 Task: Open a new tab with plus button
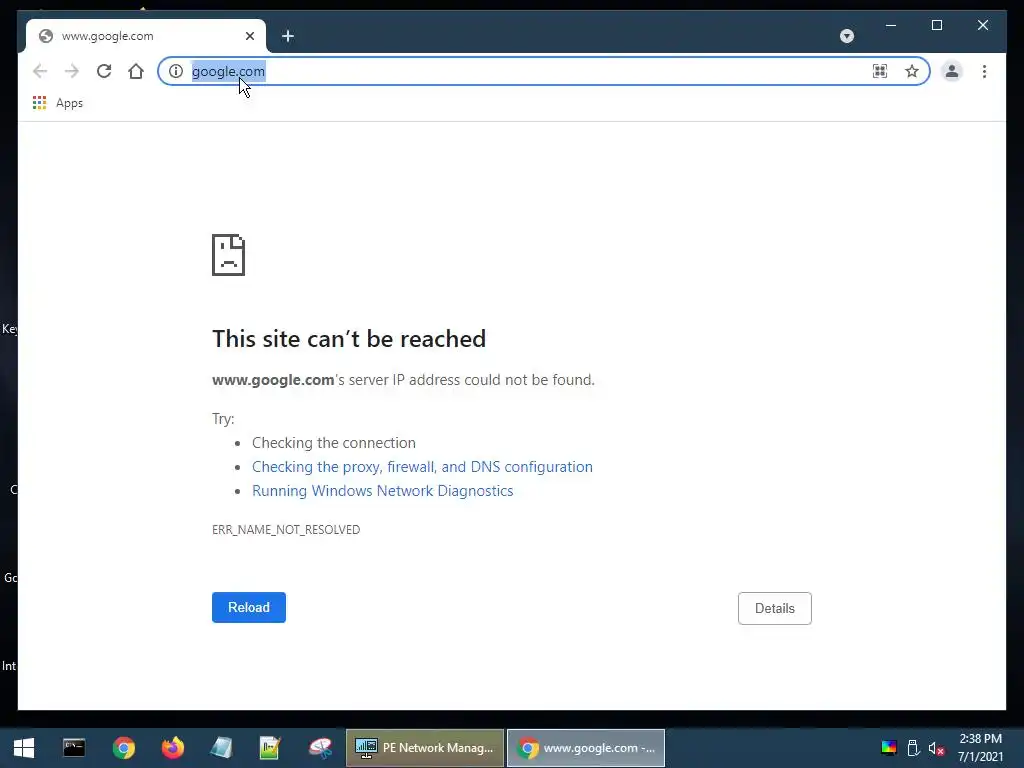288,36
